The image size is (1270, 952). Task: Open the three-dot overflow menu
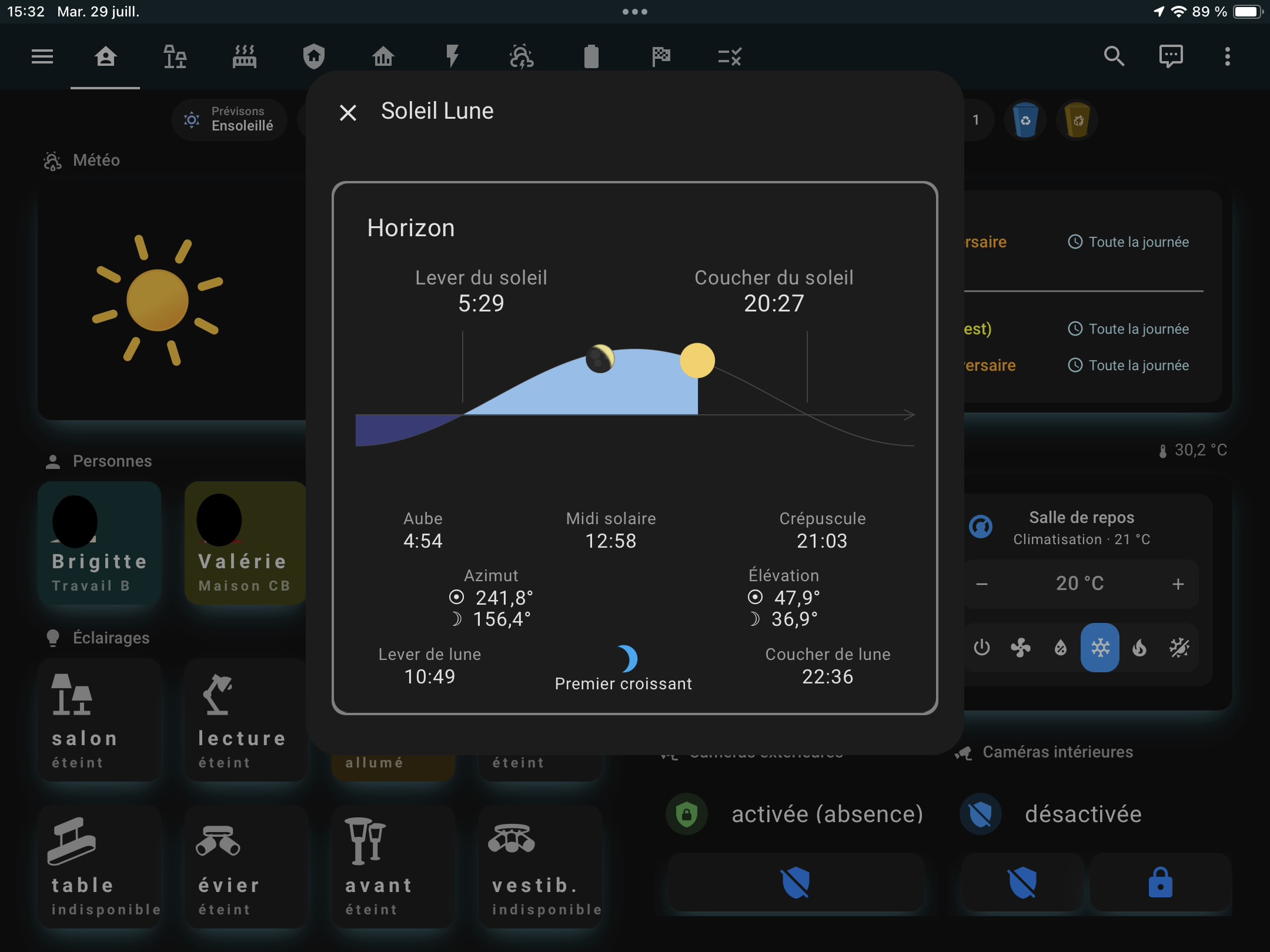point(1227,56)
